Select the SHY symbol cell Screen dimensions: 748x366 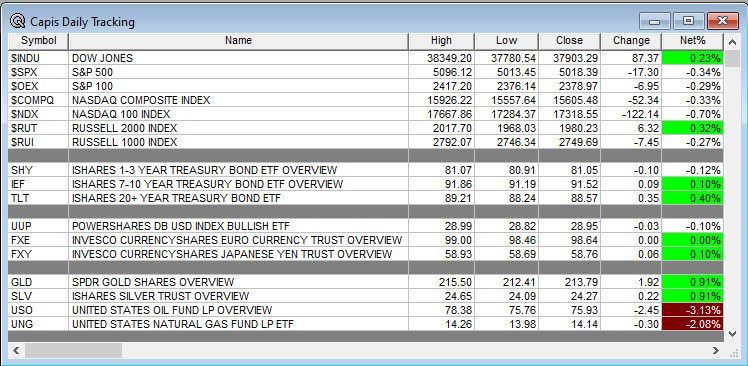(39, 170)
